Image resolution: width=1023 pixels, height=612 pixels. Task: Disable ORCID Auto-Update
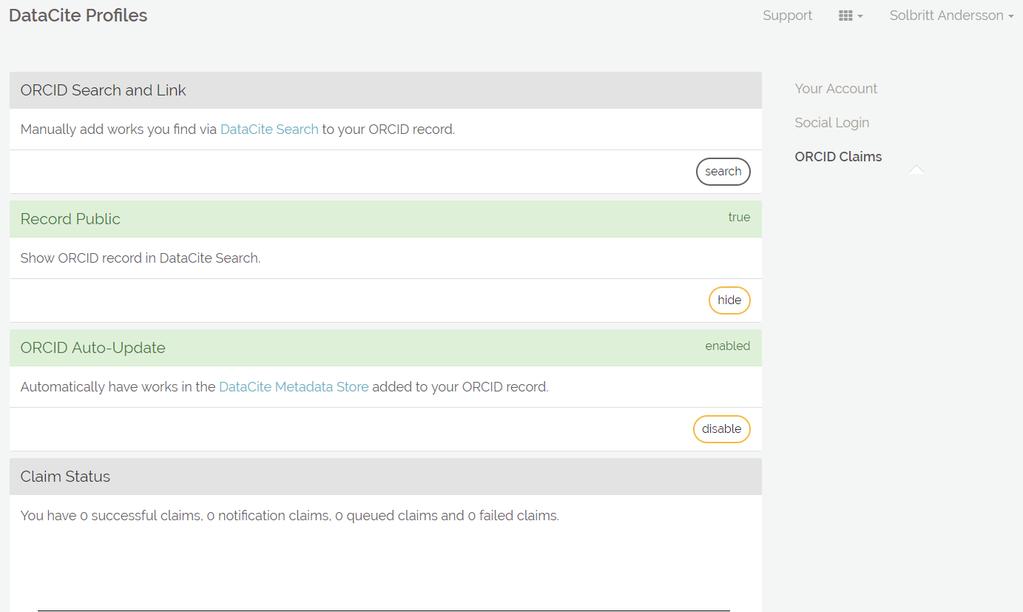[x=722, y=429]
